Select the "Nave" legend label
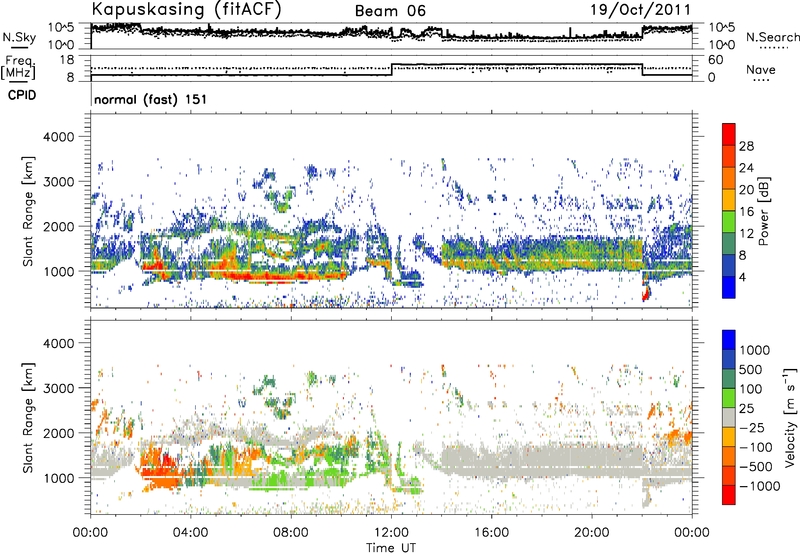The image size is (800, 554). (x=761, y=70)
